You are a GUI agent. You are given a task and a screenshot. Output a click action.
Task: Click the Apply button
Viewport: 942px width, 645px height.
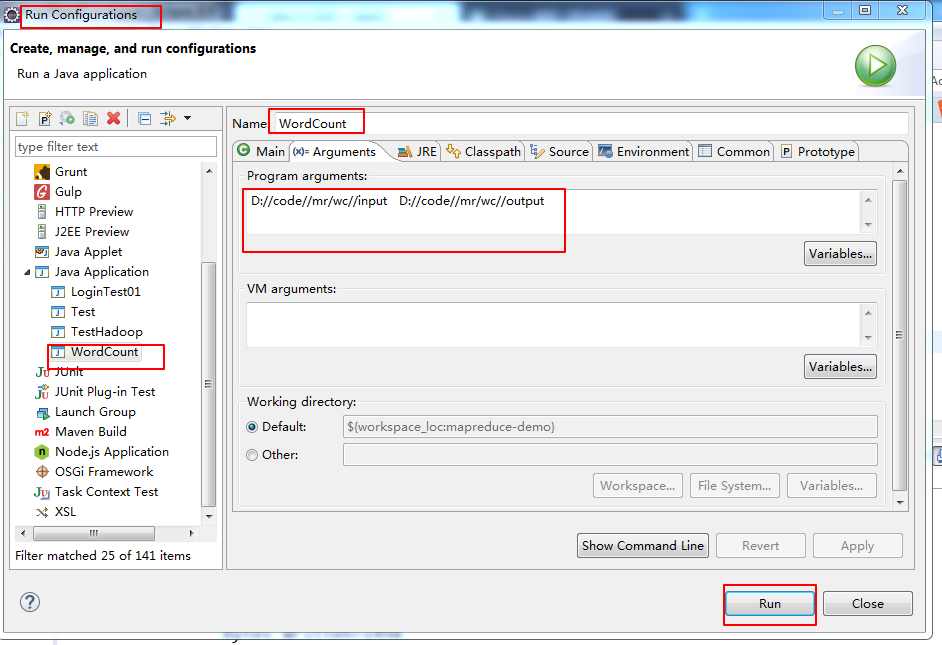click(x=857, y=545)
